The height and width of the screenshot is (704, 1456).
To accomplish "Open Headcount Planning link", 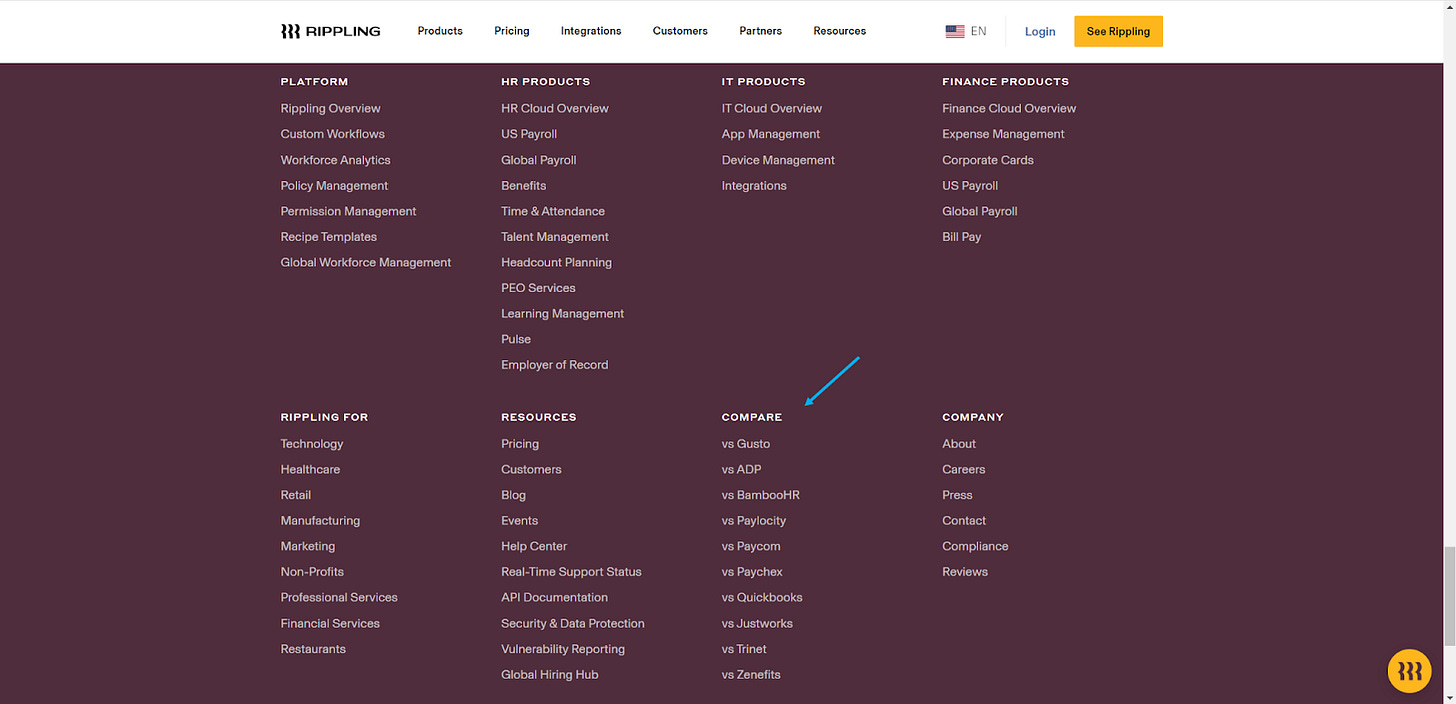I will click(556, 262).
